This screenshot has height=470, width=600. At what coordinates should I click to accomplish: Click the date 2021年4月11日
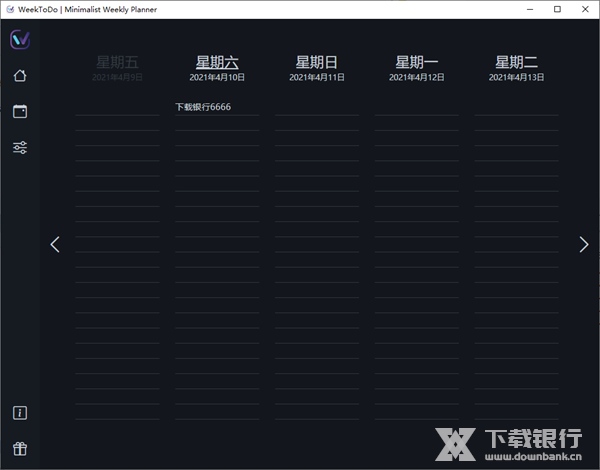[317, 77]
